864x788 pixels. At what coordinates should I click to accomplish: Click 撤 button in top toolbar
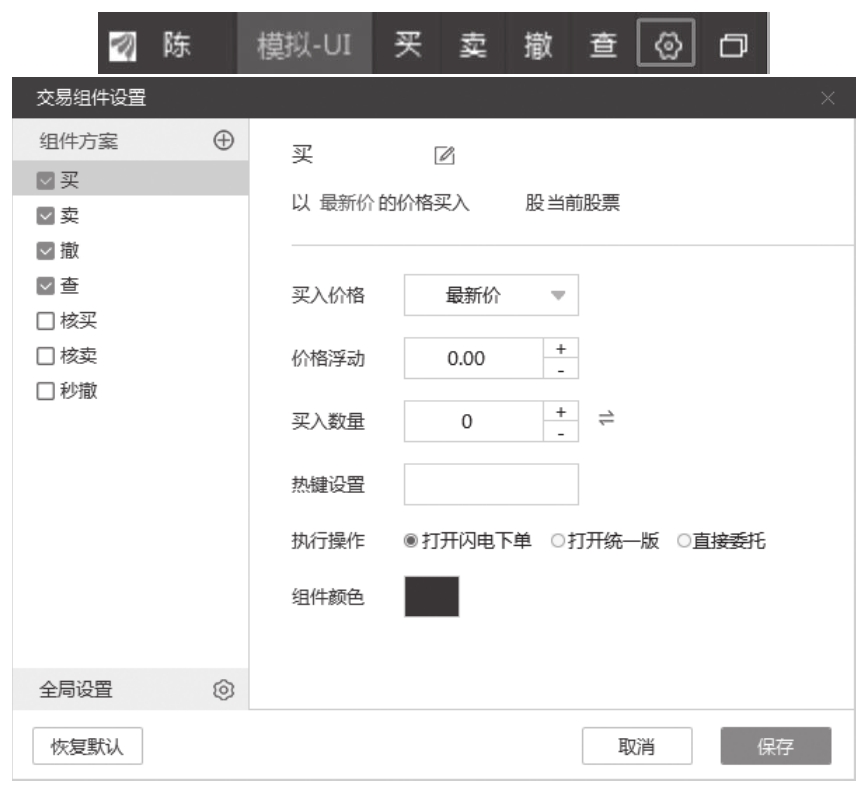pos(538,45)
